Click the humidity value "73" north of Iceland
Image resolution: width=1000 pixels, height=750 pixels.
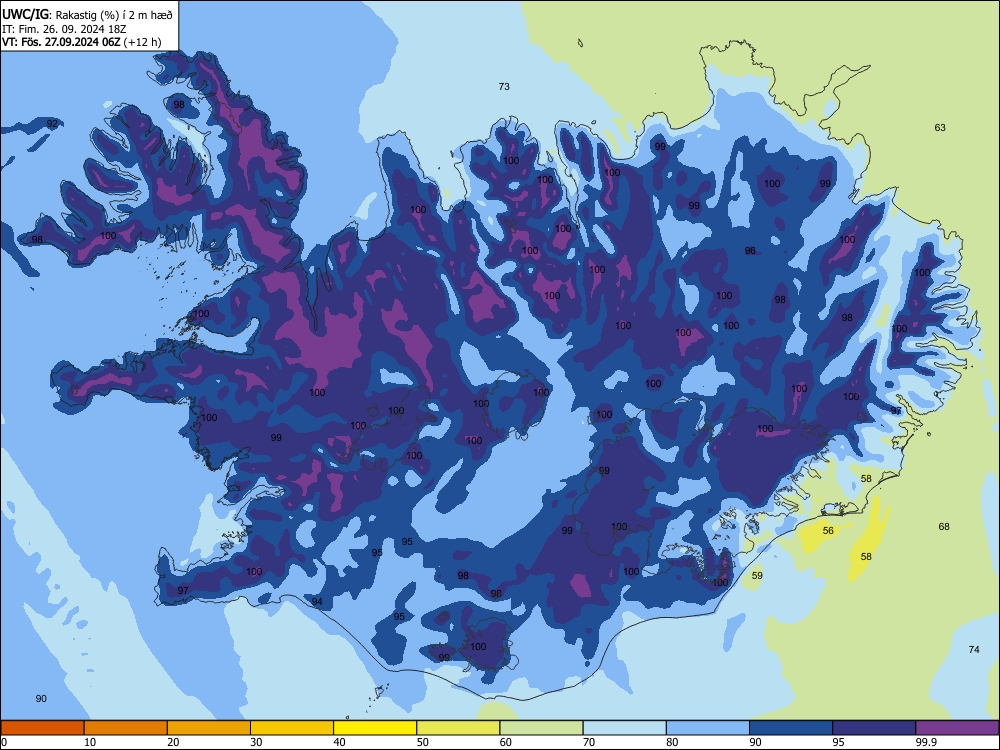click(504, 86)
